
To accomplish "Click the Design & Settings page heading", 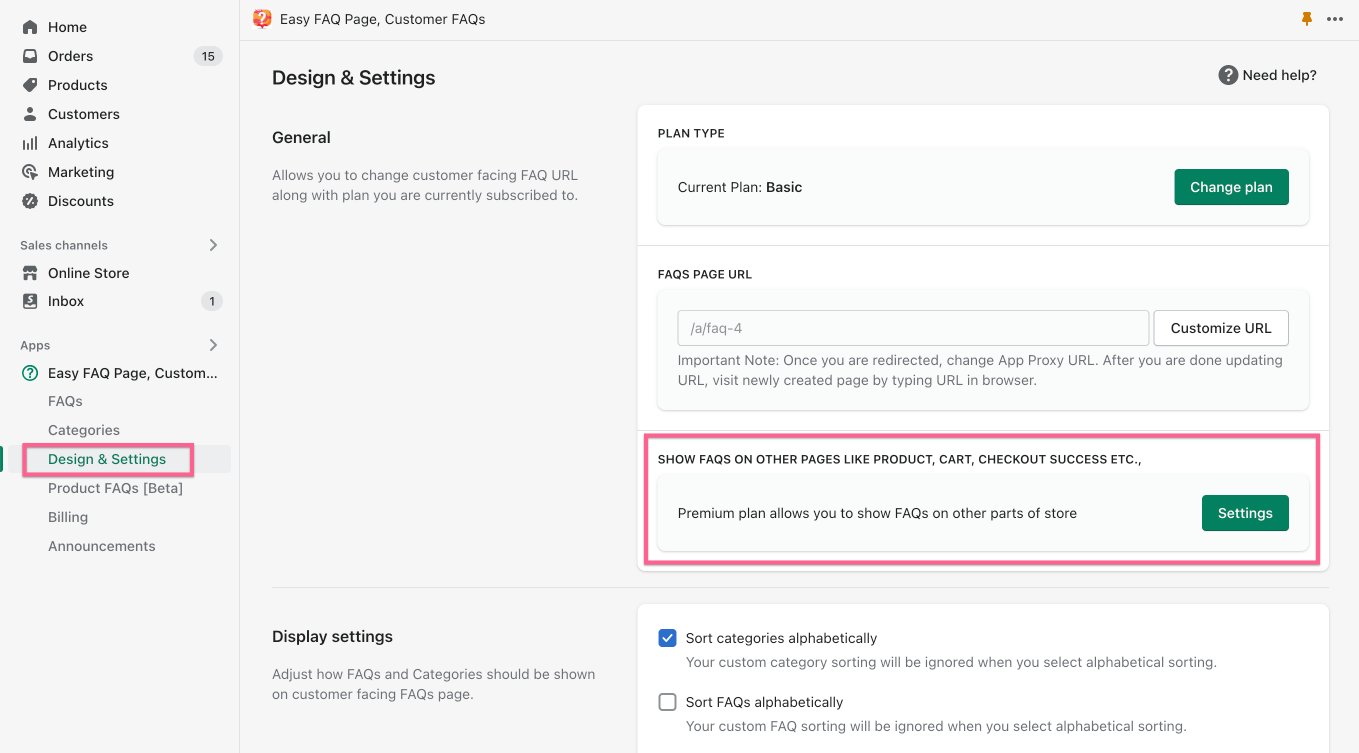I will pos(354,78).
